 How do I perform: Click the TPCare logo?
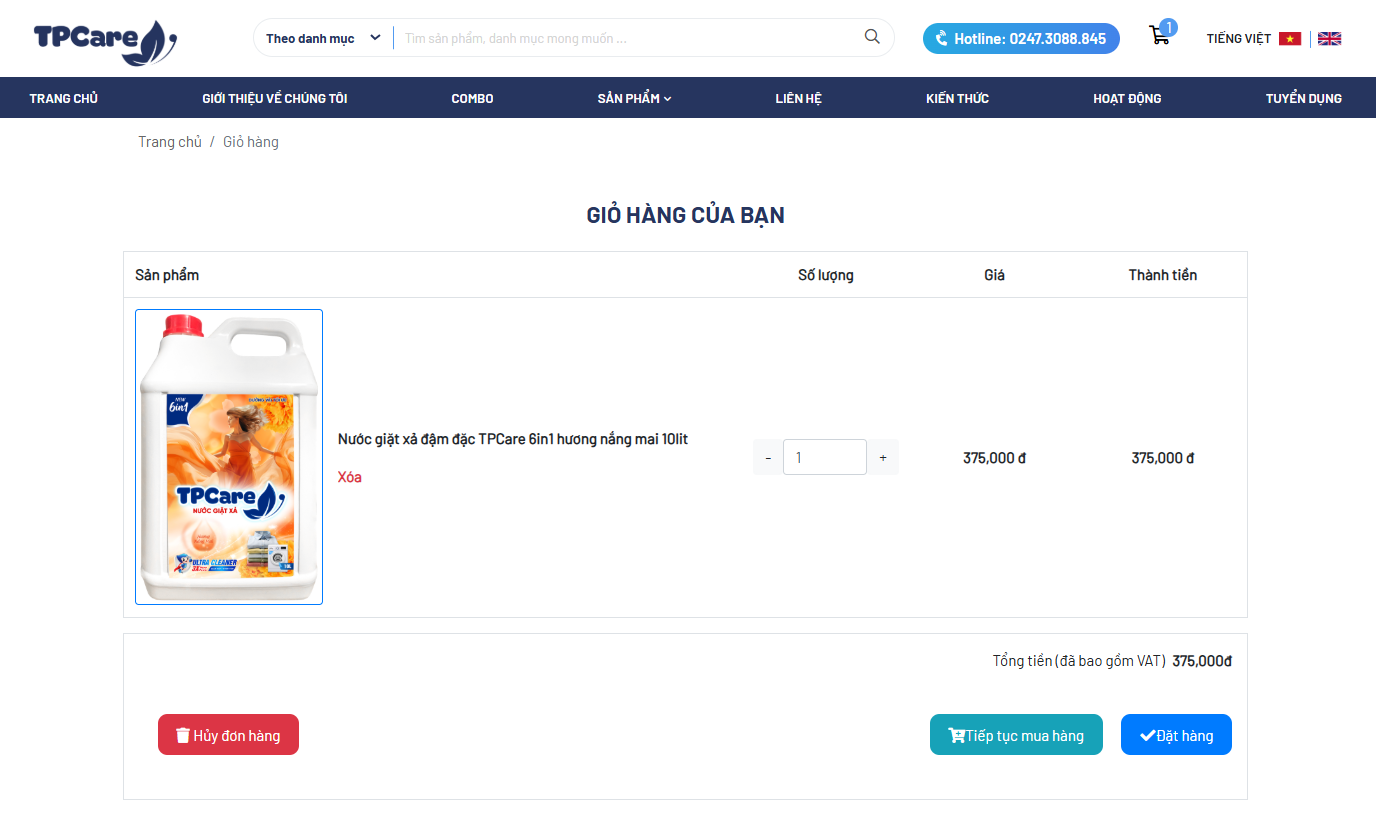coord(105,41)
